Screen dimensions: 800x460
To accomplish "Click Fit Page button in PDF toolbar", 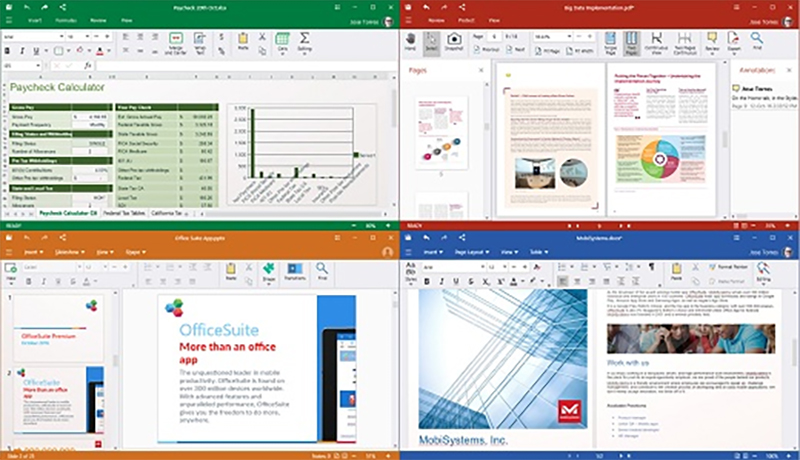I will pyautogui.click(x=548, y=49).
